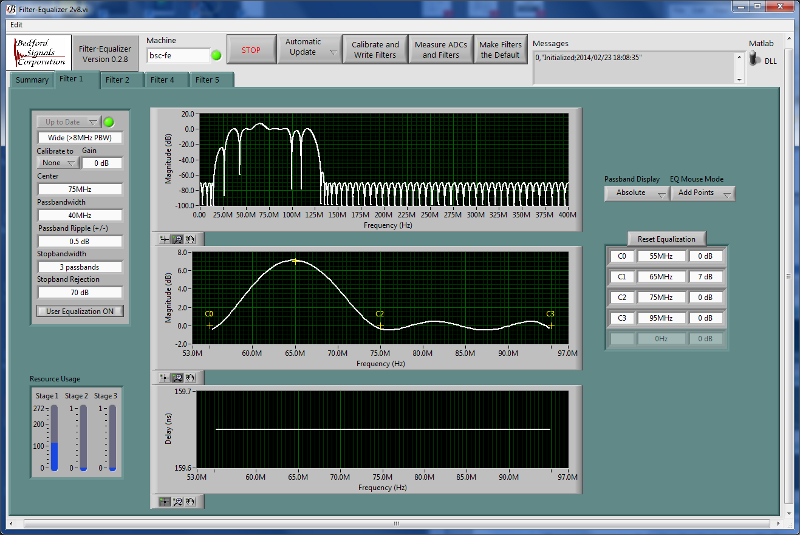Click the Gain 0 dB field

coord(102,163)
